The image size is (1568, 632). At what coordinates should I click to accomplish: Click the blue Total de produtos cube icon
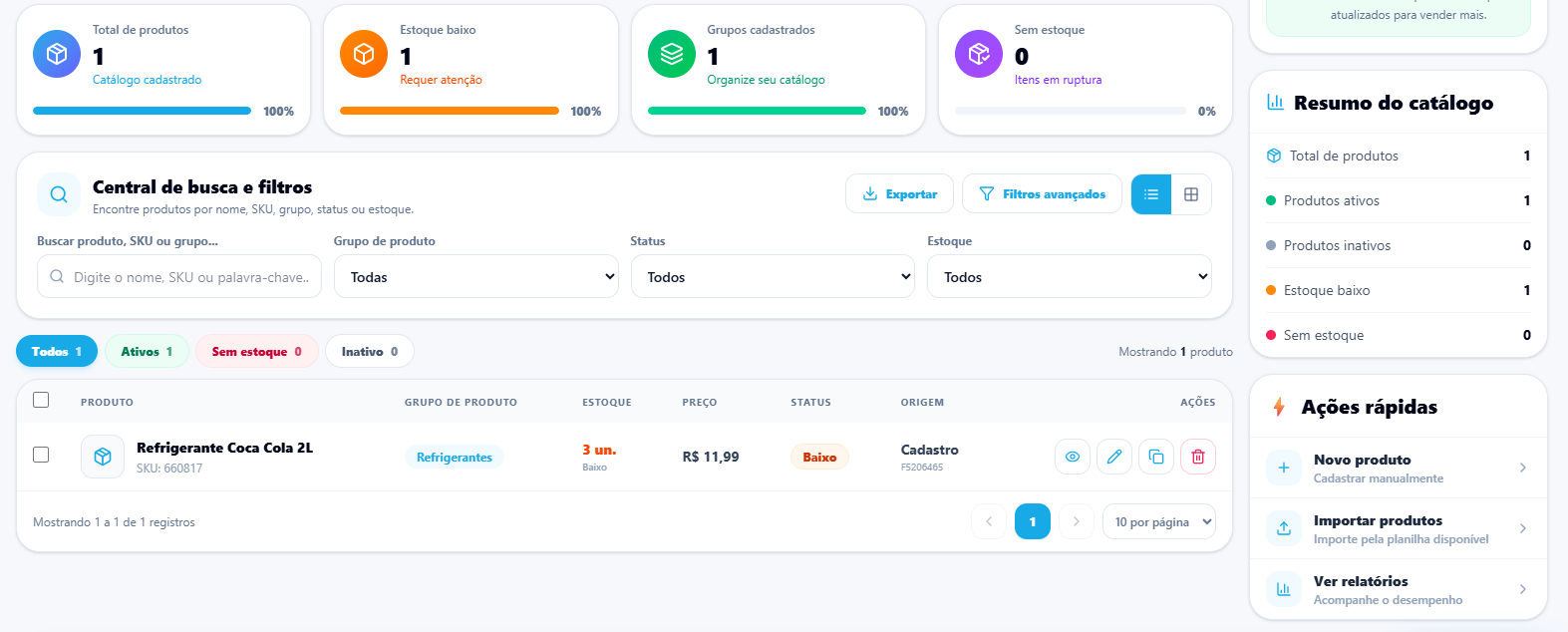coord(57,54)
